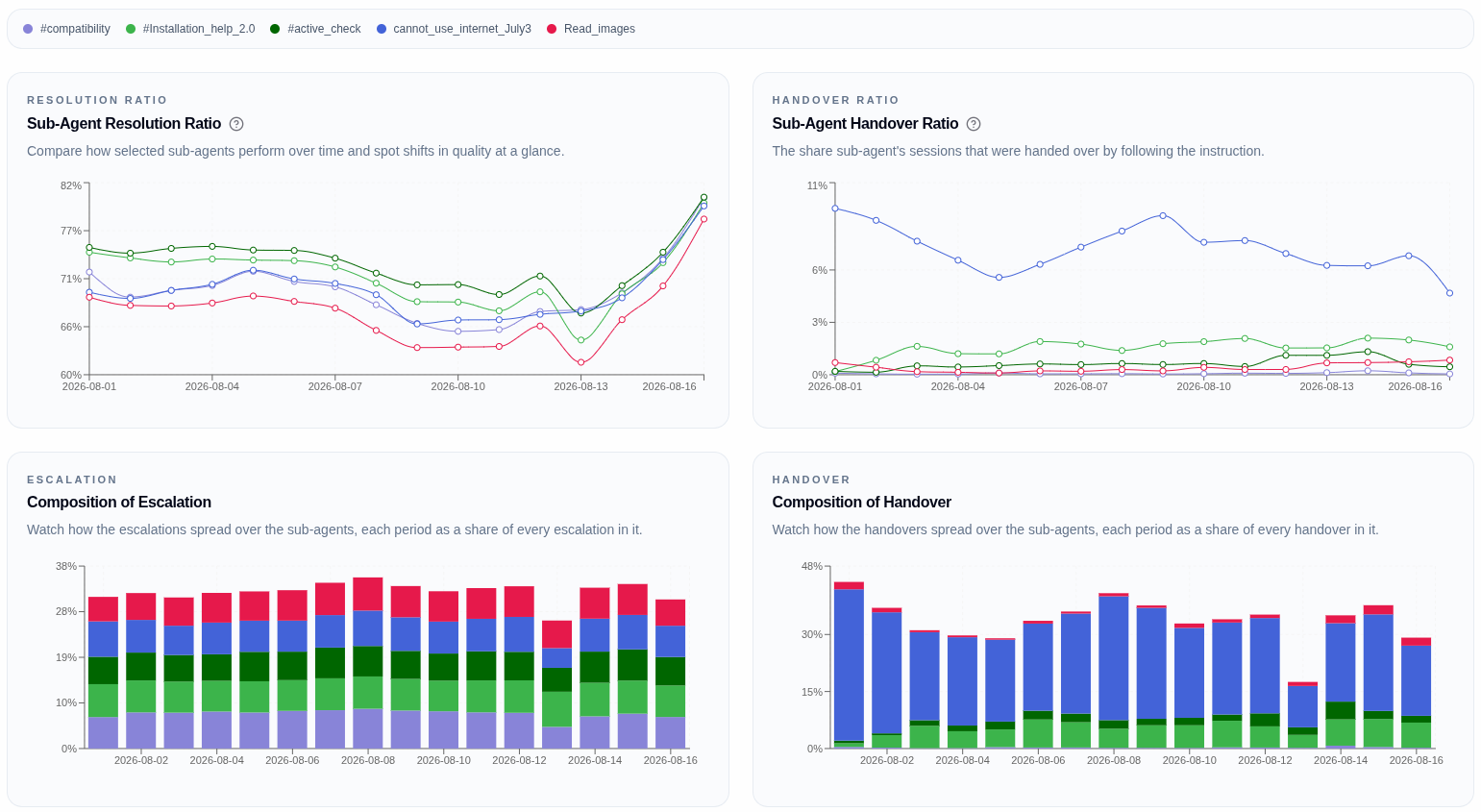Click the HANDOVER RATIO section label
The height and width of the screenshot is (812, 1481).
[835, 100]
